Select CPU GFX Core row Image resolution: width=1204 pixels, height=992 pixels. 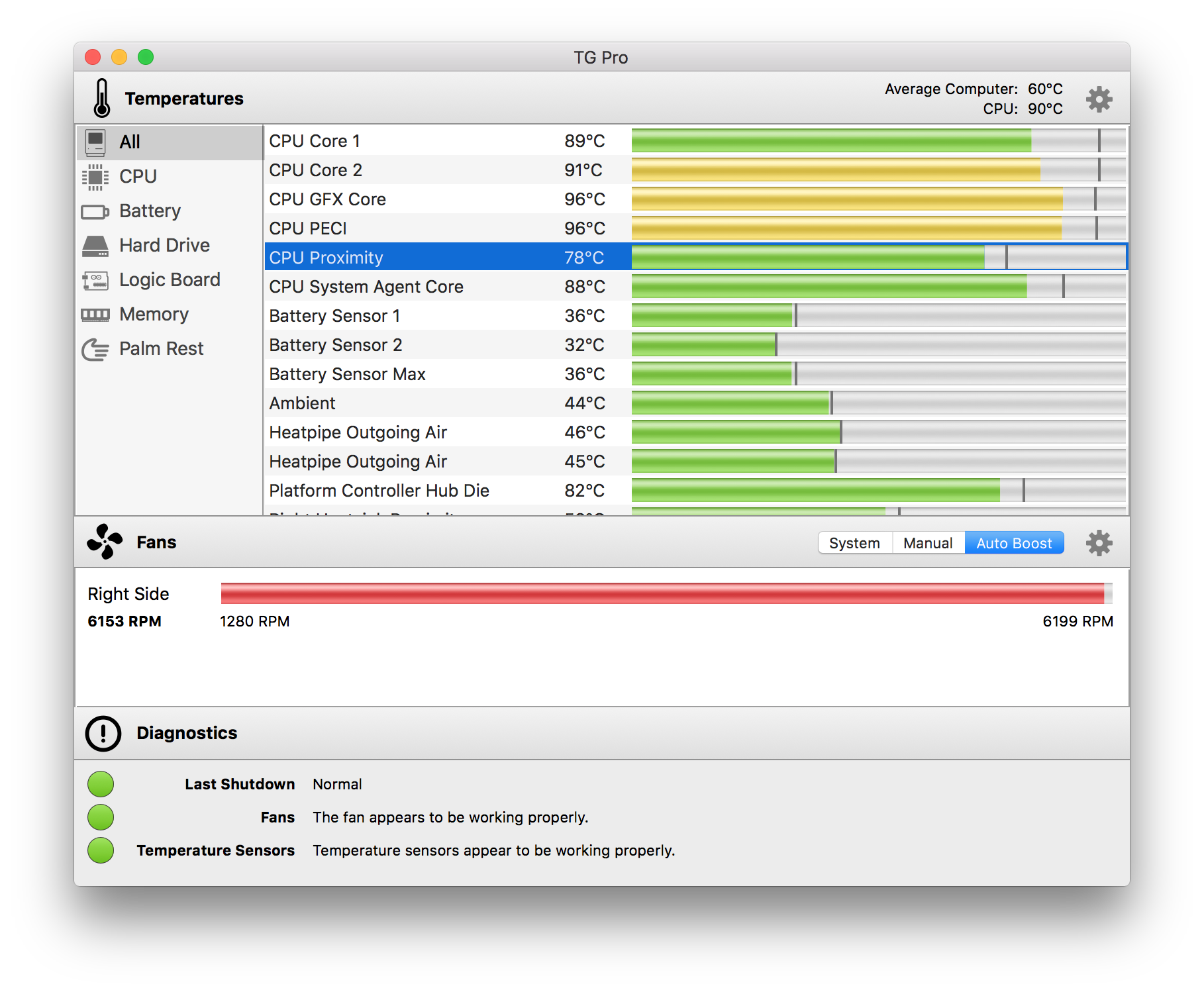click(695, 199)
